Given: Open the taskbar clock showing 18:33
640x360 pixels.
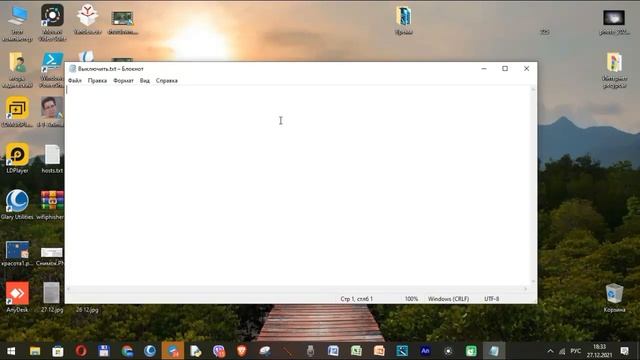Looking at the screenshot, I should pyautogui.click(x=599, y=351).
